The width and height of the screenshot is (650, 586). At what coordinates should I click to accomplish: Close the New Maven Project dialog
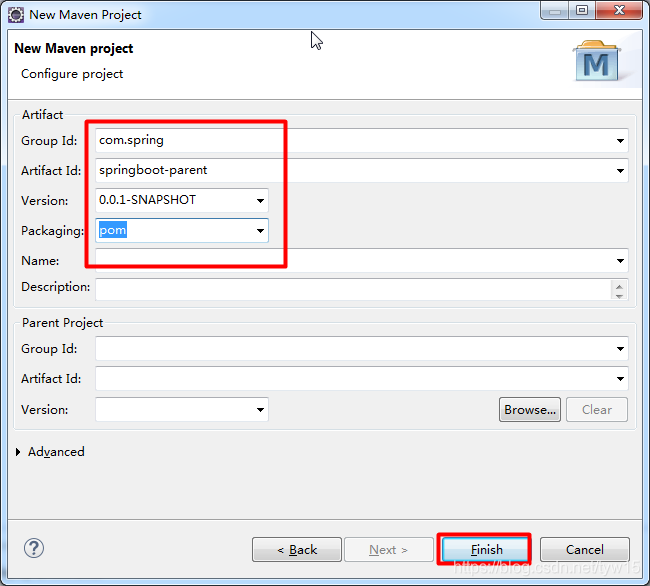[619, 10]
